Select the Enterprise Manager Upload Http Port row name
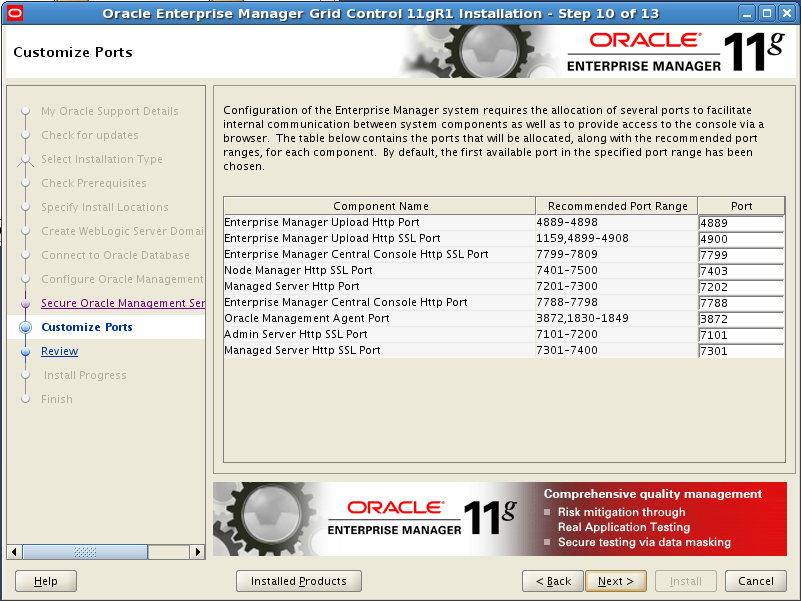 tap(321, 222)
